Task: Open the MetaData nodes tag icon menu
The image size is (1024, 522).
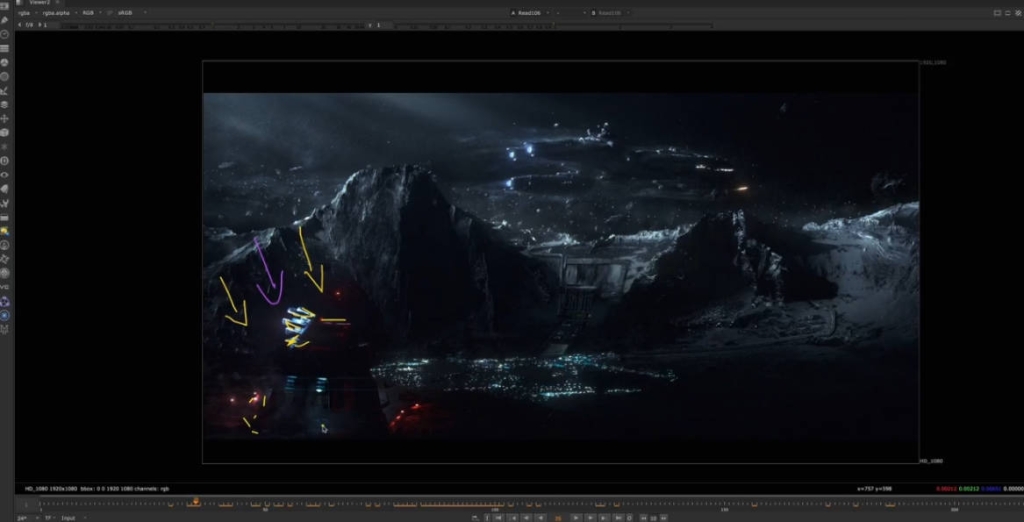Action: 5,189
